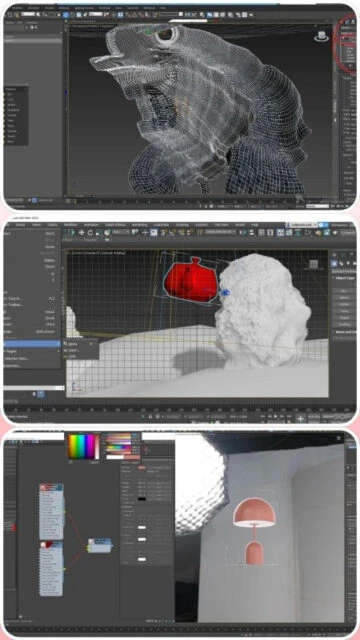This screenshot has width=360, height=640.
Task: Open the Graph Editors menu
Action: click(115, 225)
